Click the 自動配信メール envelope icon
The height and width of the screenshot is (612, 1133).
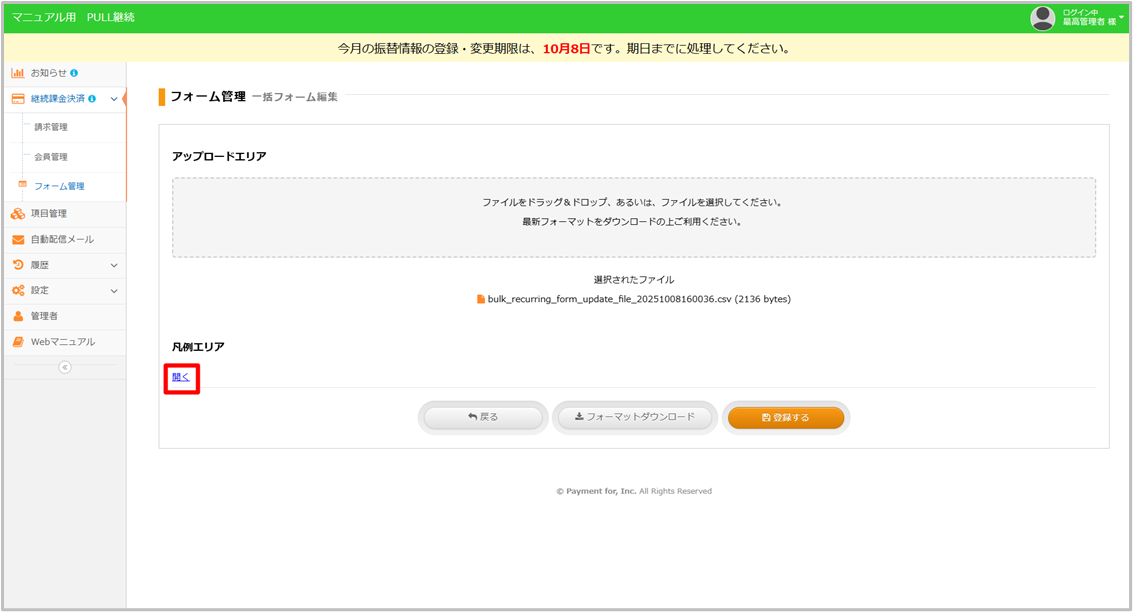coord(18,239)
